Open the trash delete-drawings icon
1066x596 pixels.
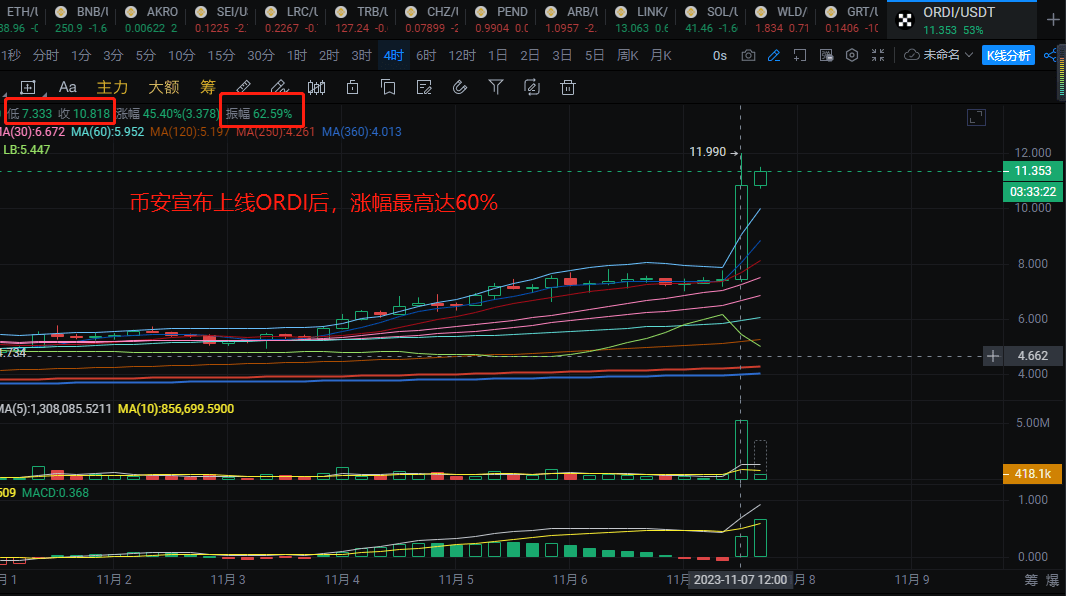tap(568, 87)
